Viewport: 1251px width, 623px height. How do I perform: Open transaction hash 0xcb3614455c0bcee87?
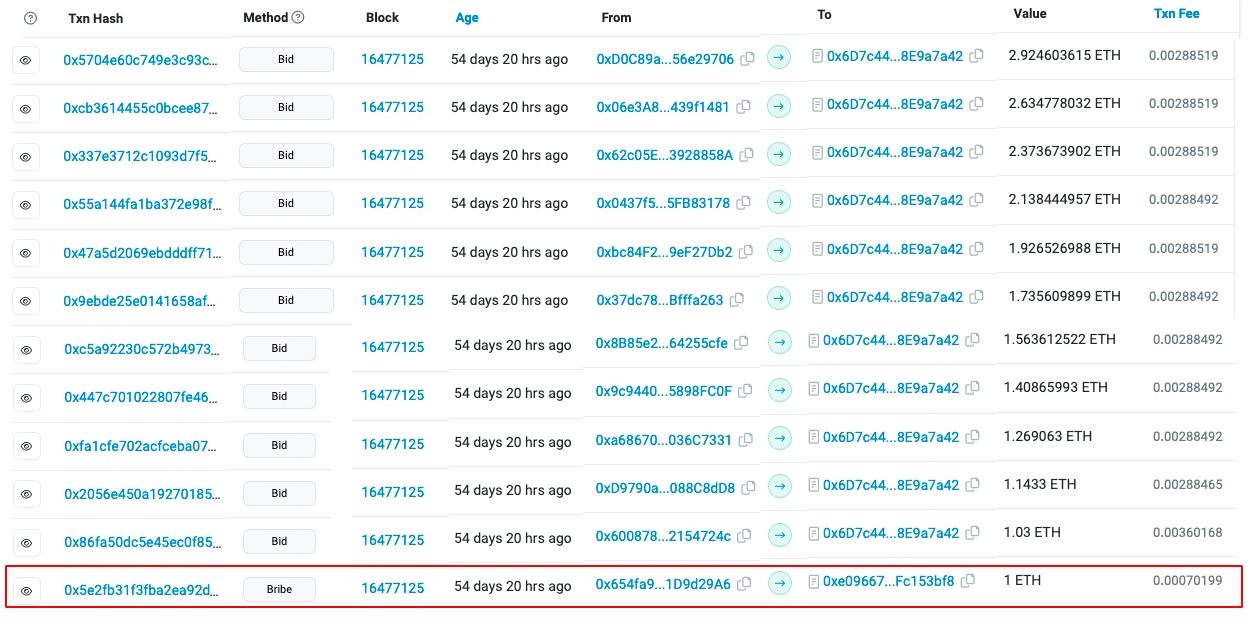pos(140,107)
